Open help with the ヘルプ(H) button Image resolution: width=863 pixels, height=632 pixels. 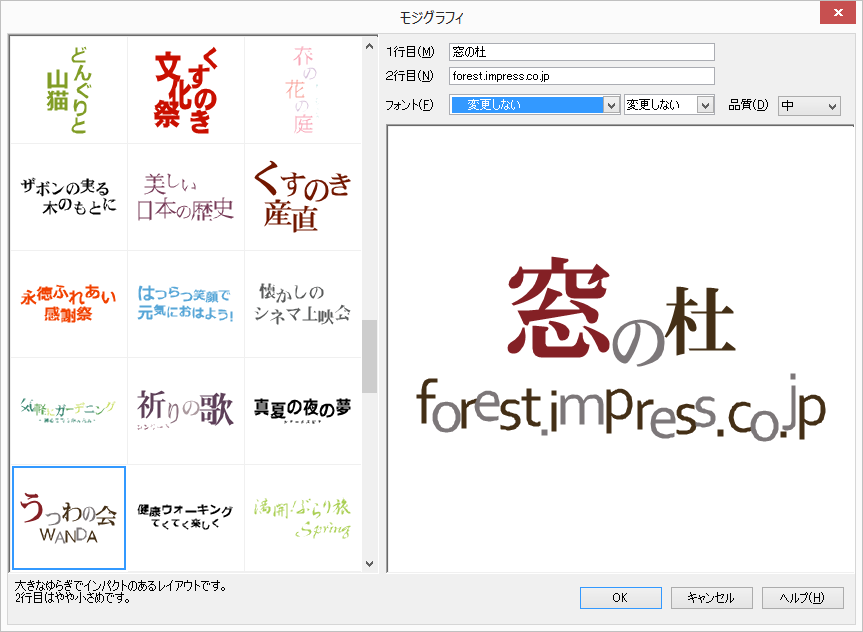(x=802, y=598)
